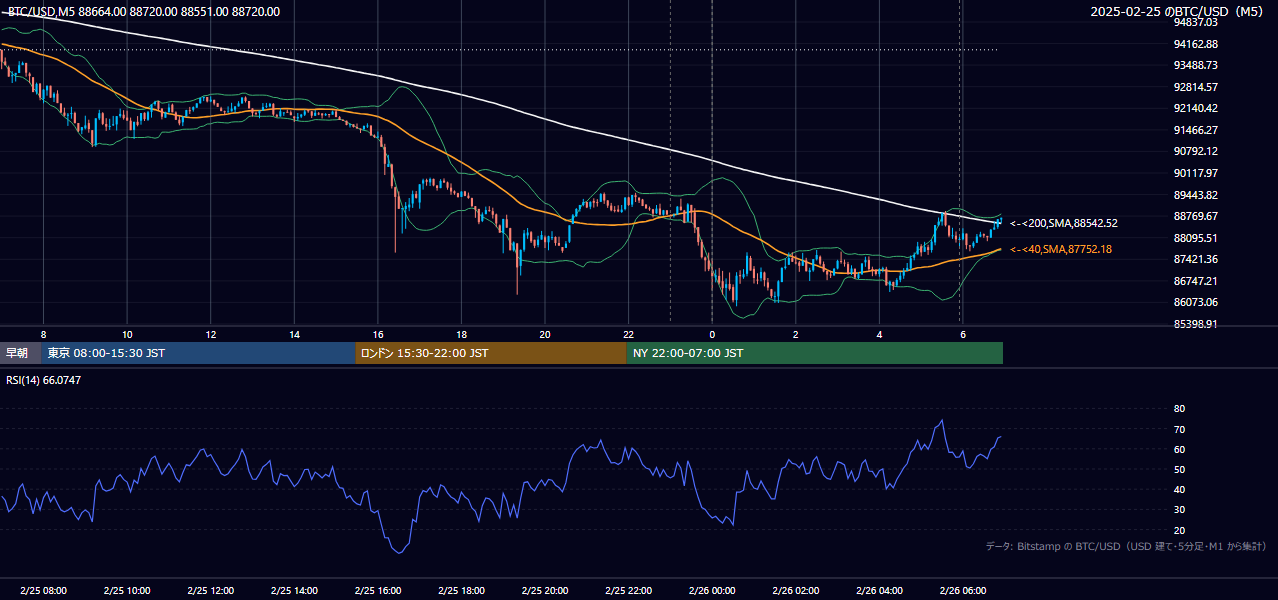The width and height of the screenshot is (1278, 600).
Task: Click hour label 12 under price chart
Action: point(211,334)
